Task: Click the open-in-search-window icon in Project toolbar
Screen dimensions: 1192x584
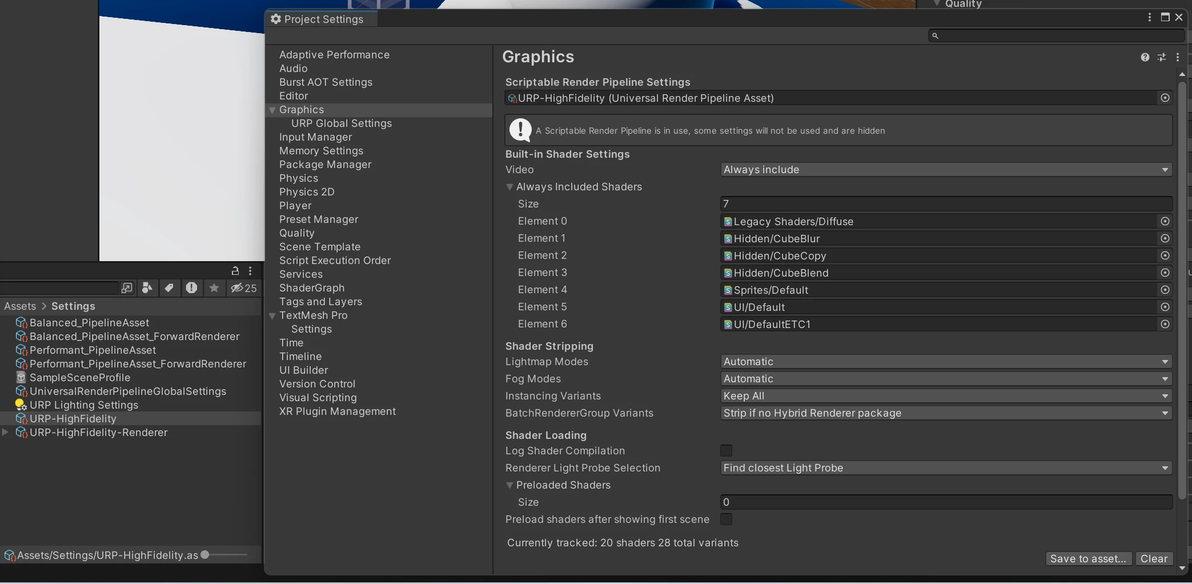Action: click(x=127, y=288)
